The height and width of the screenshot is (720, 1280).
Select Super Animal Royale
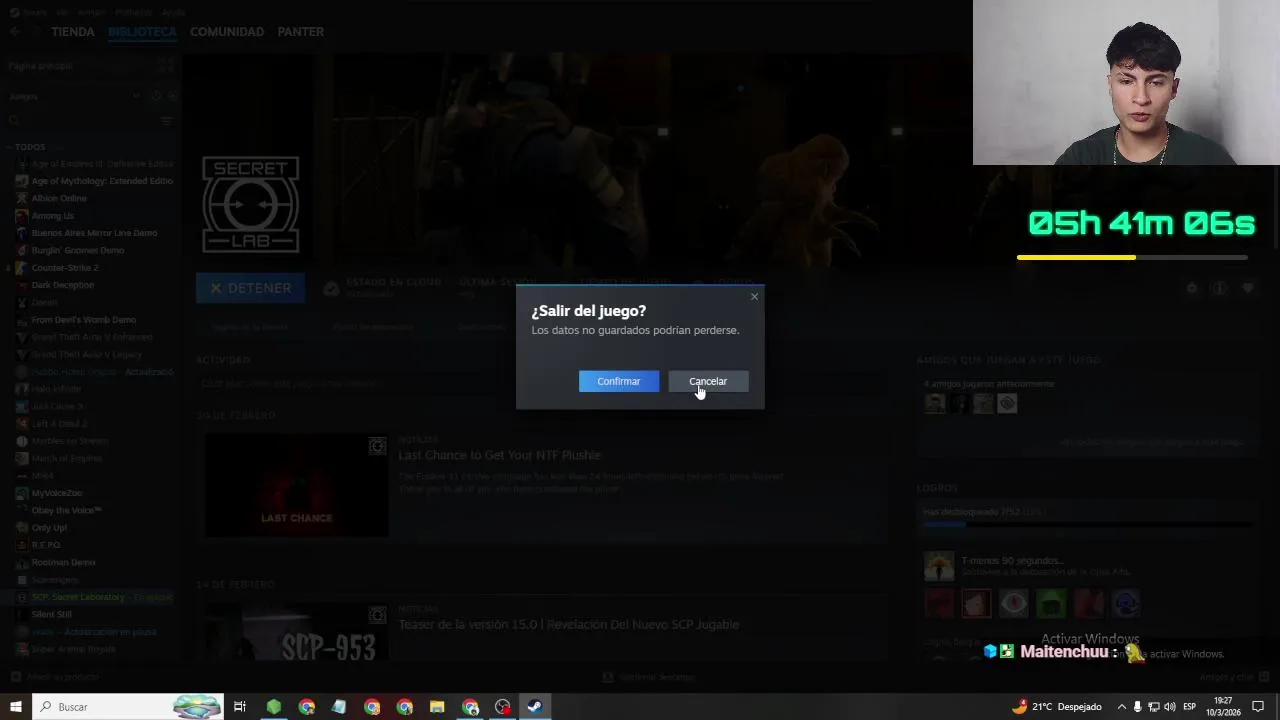73,649
